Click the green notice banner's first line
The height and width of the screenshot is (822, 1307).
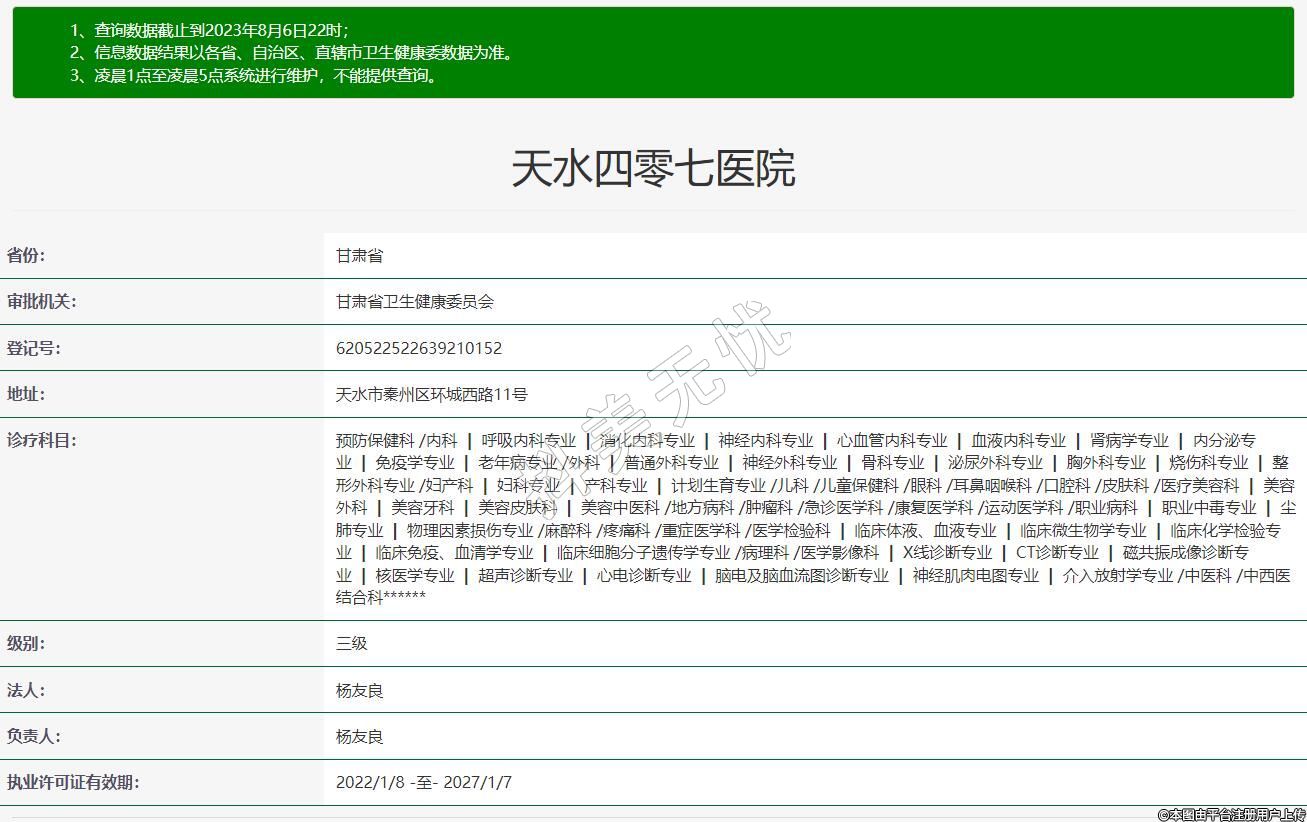208,30
